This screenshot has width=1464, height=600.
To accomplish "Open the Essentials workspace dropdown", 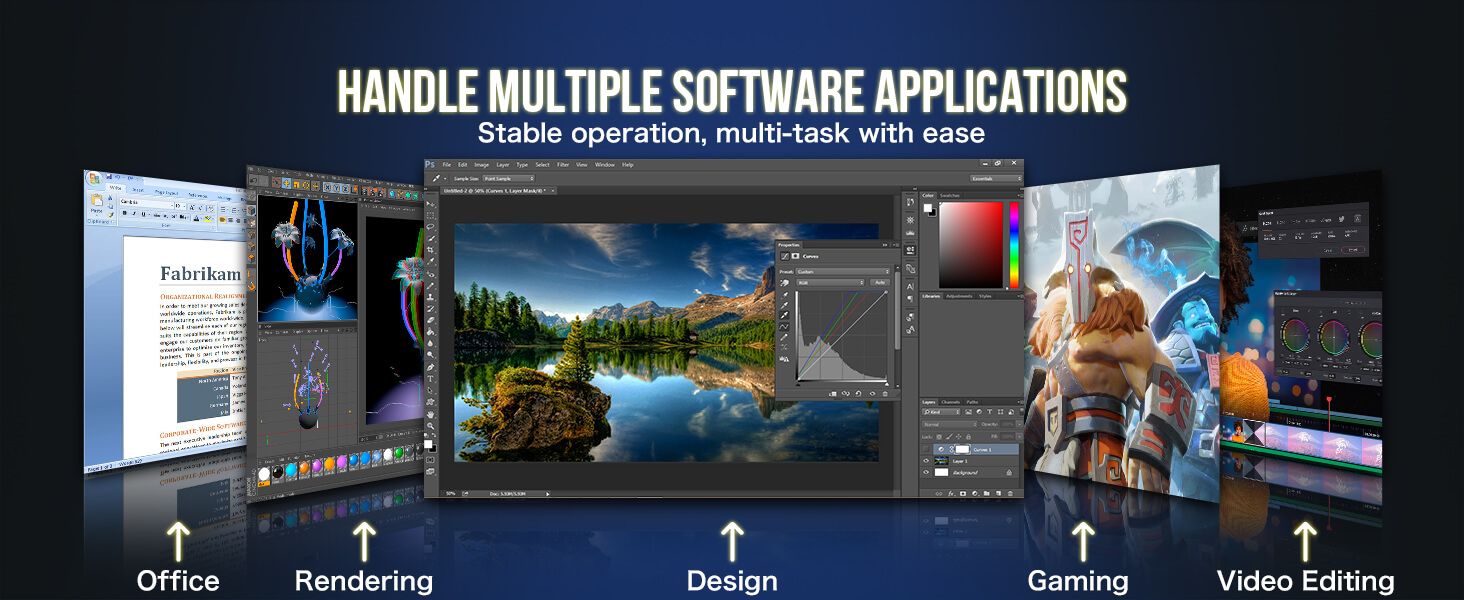I will (x=996, y=178).
